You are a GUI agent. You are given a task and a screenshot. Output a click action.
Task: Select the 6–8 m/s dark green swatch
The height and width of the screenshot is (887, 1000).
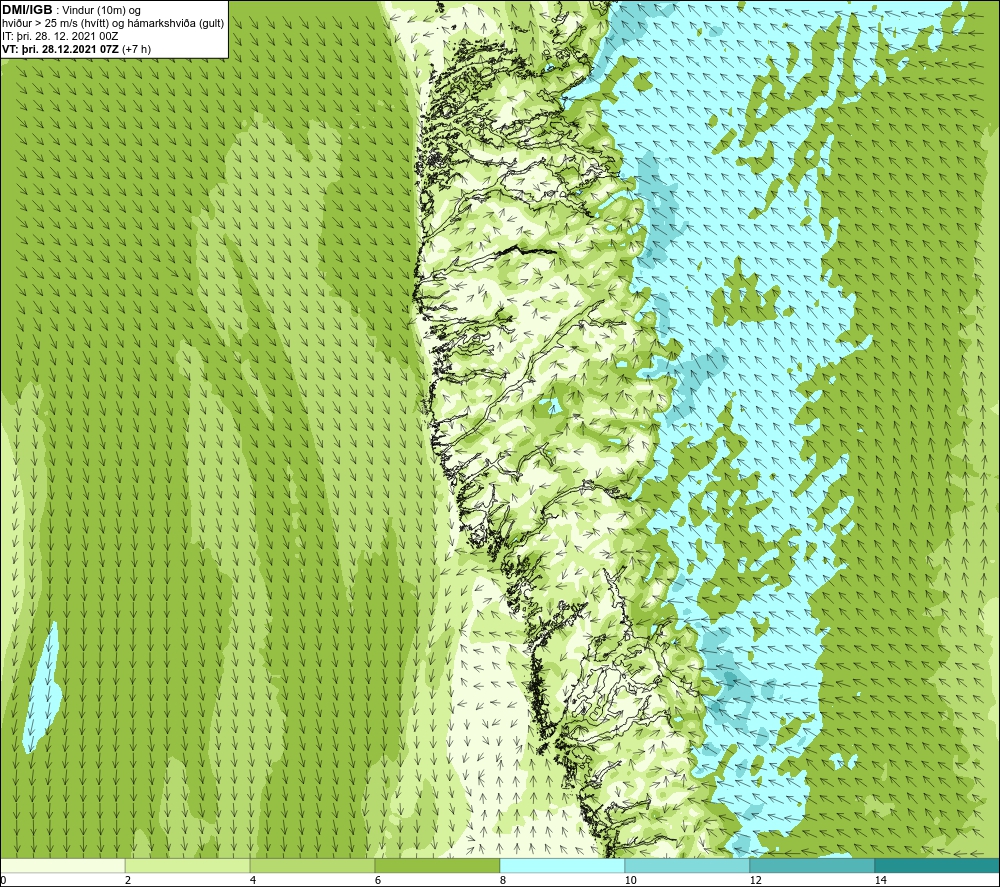(x=438, y=866)
